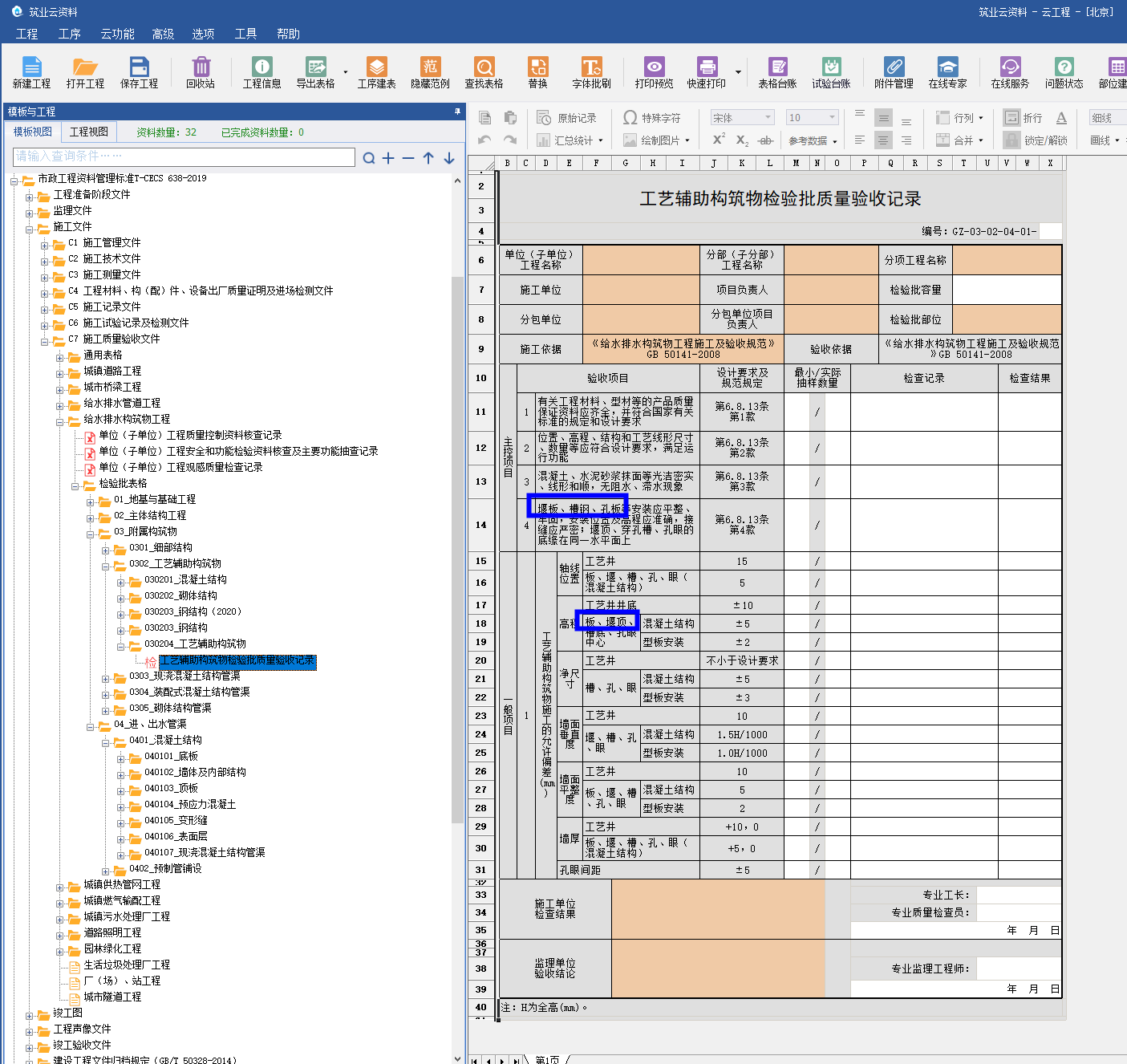Image resolution: width=1127 pixels, height=1064 pixels.
Task: Open 在线专家 online expert
Action: [948, 72]
